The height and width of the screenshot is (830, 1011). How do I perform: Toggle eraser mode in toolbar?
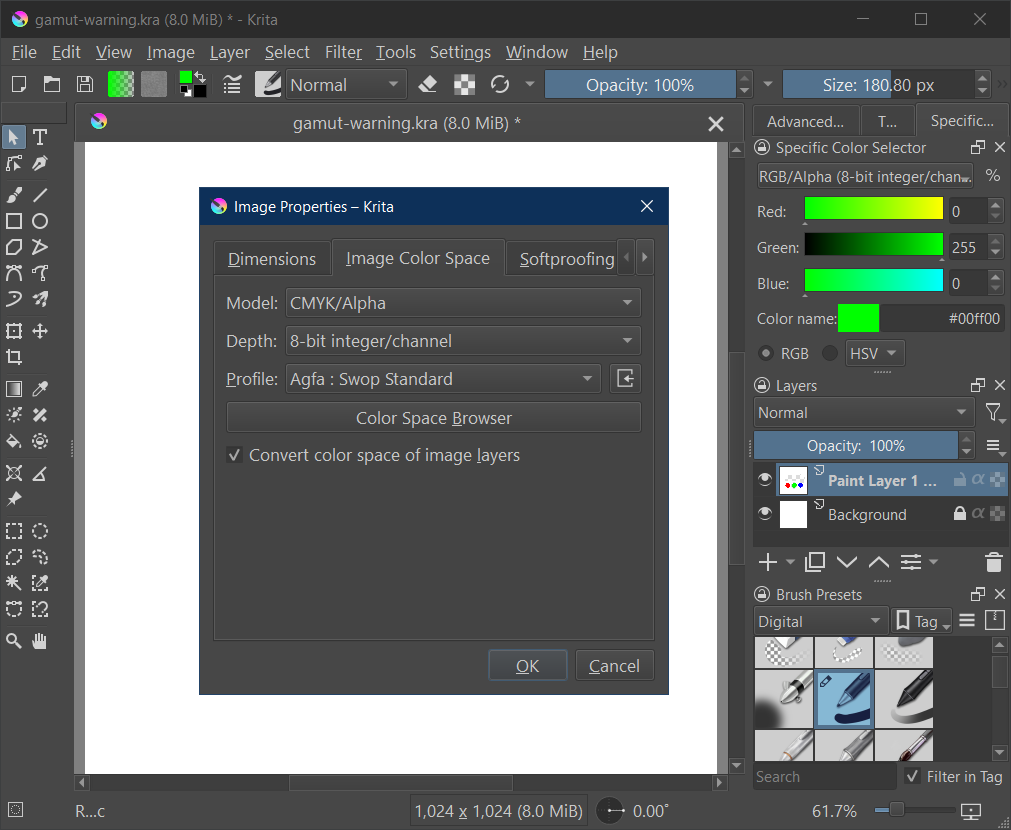tap(427, 85)
